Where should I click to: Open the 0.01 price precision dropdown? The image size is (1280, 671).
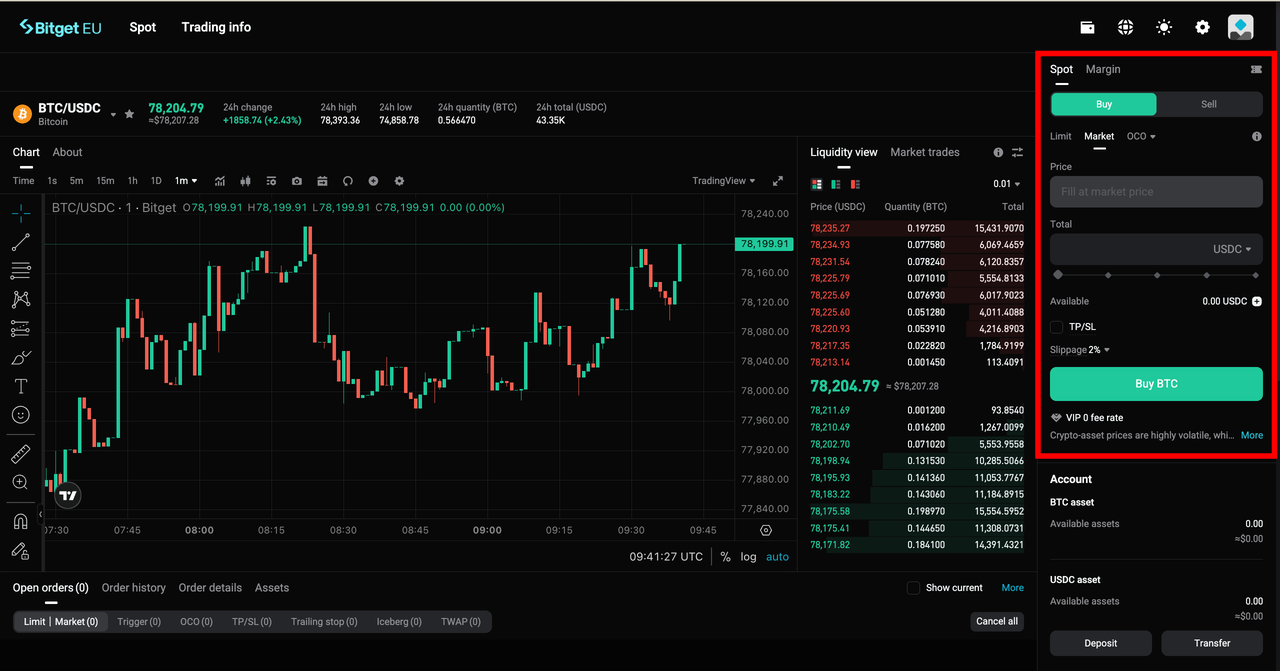[1007, 184]
